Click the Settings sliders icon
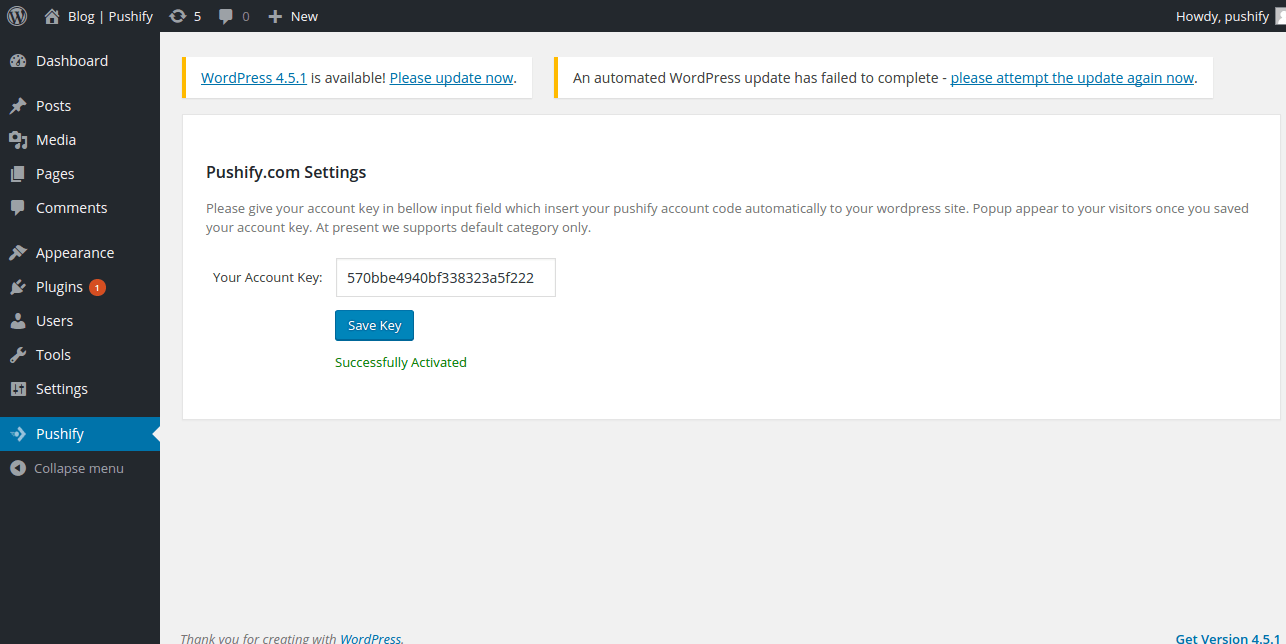 (x=18, y=389)
